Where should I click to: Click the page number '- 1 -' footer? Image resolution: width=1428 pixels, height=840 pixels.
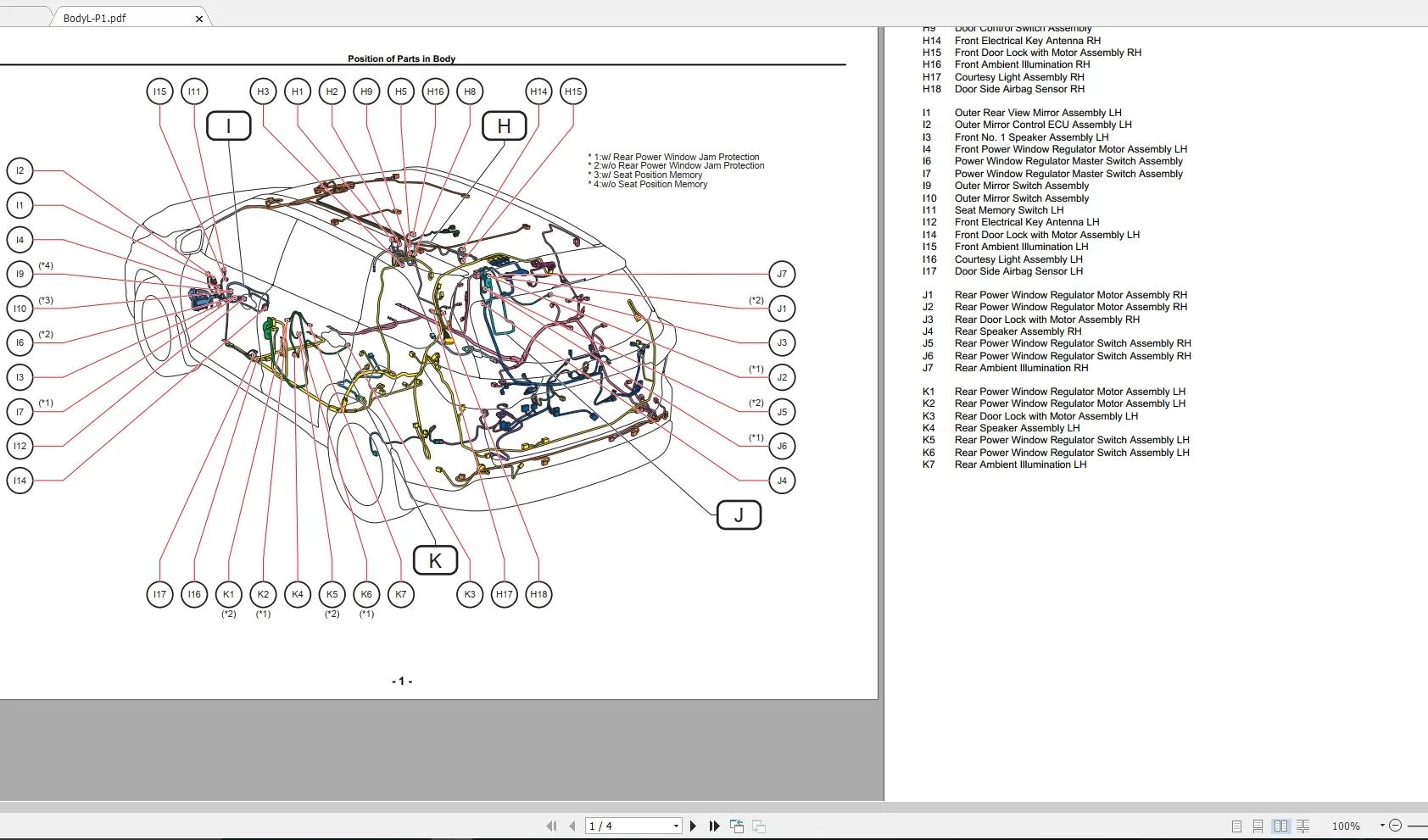[402, 681]
